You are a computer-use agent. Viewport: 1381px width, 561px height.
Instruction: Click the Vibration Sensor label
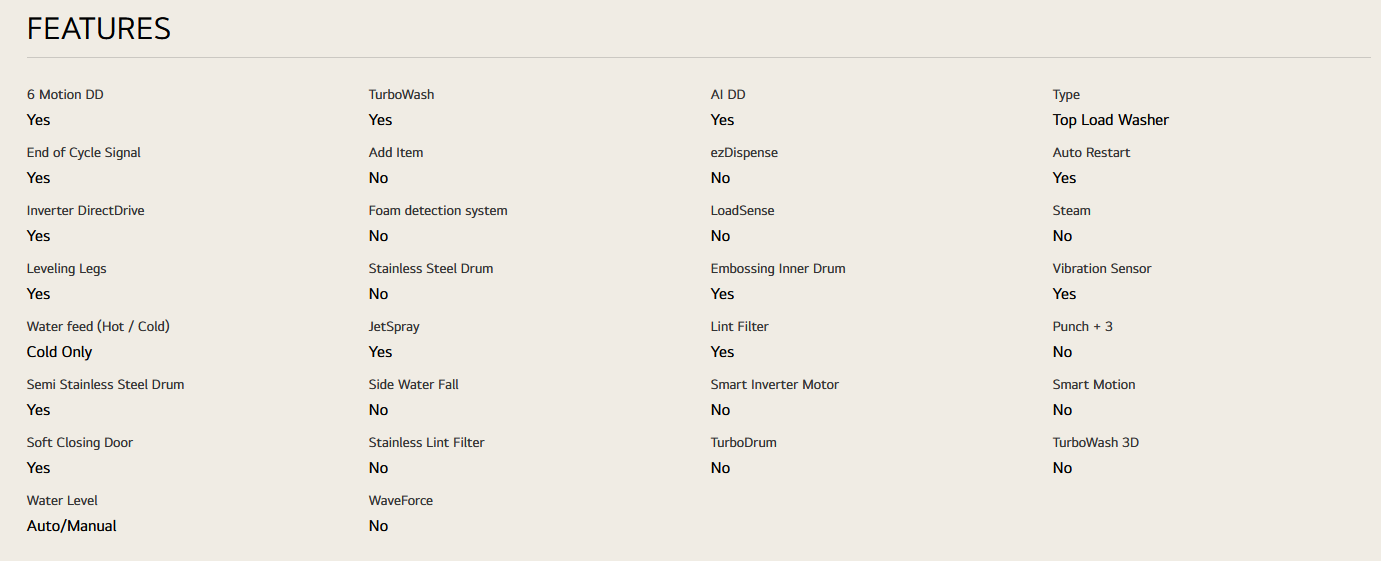(1101, 269)
